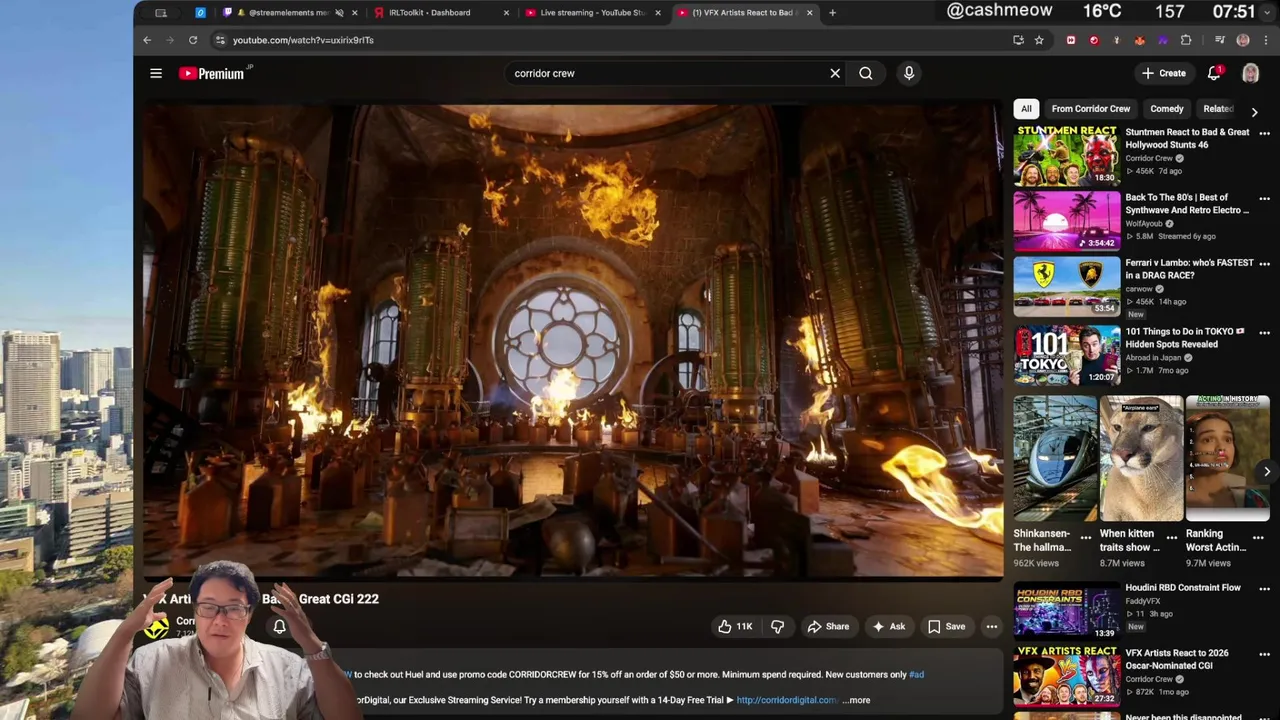
Task: Filter by Comedy chip
Action: tap(1167, 109)
